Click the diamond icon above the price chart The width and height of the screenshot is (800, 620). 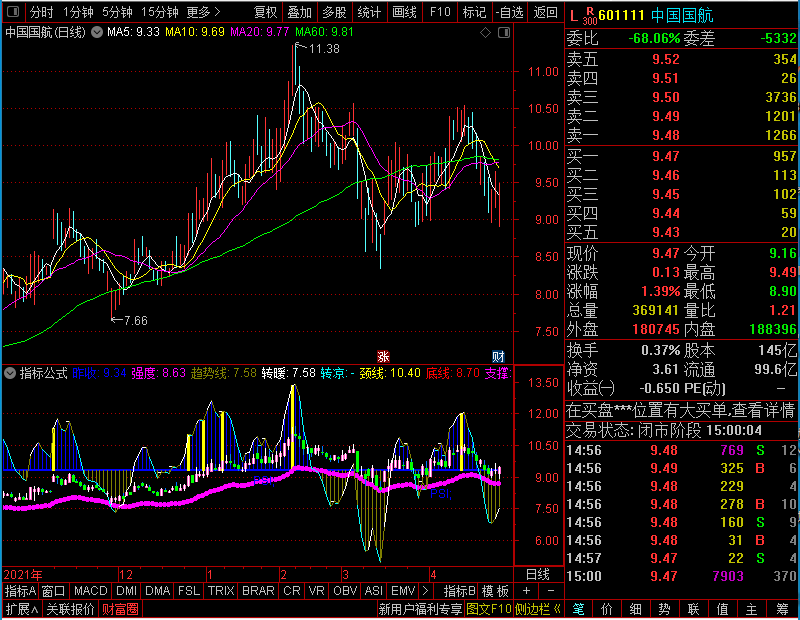click(486, 33)
